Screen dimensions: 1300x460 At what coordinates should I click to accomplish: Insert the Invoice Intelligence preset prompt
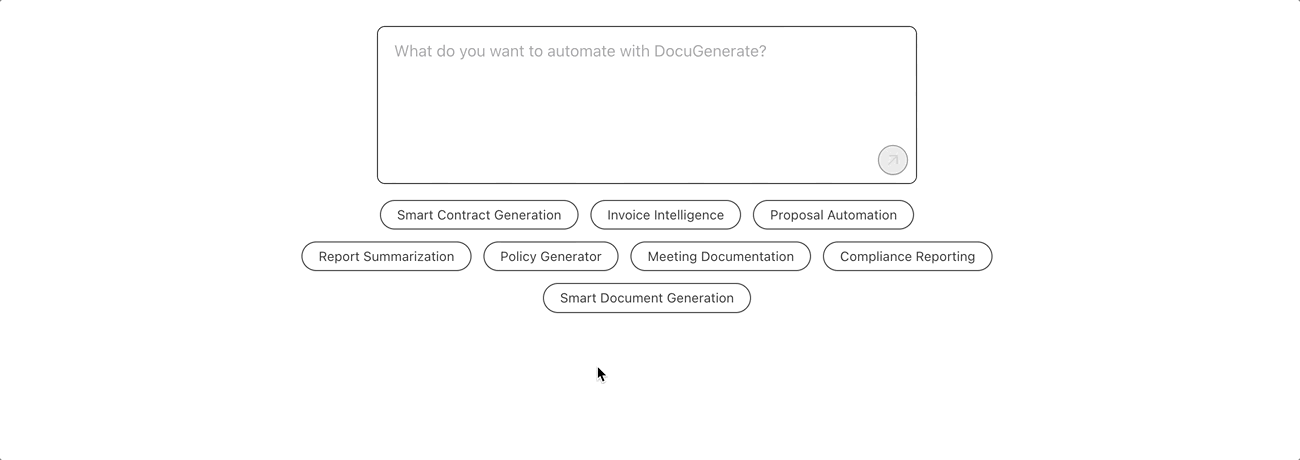pyautogui.click(x=665, y=215)
